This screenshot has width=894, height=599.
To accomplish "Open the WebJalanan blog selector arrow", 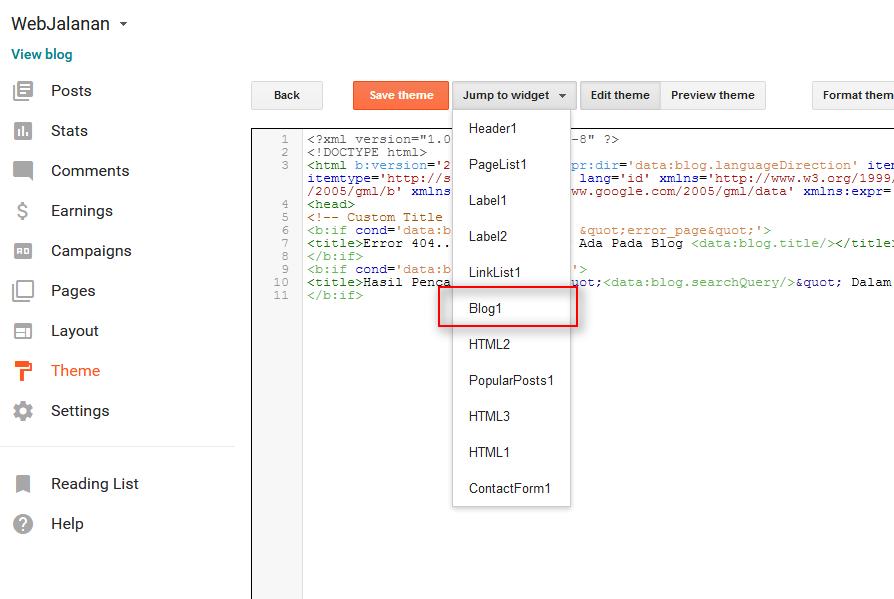I will (x=123, y=24).
